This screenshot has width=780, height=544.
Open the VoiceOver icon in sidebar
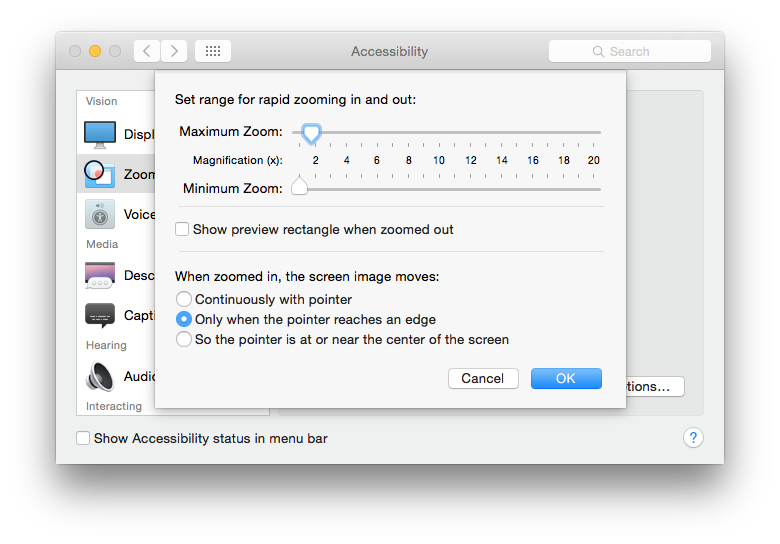pos(100,214)
